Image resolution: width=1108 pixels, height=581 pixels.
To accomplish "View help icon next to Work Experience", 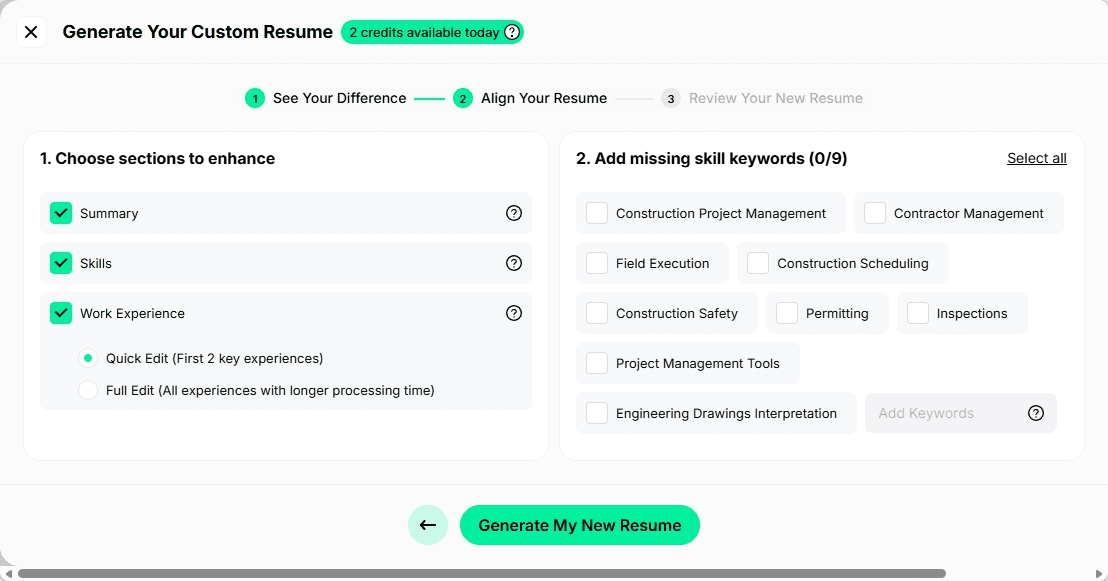I will 514,313.
